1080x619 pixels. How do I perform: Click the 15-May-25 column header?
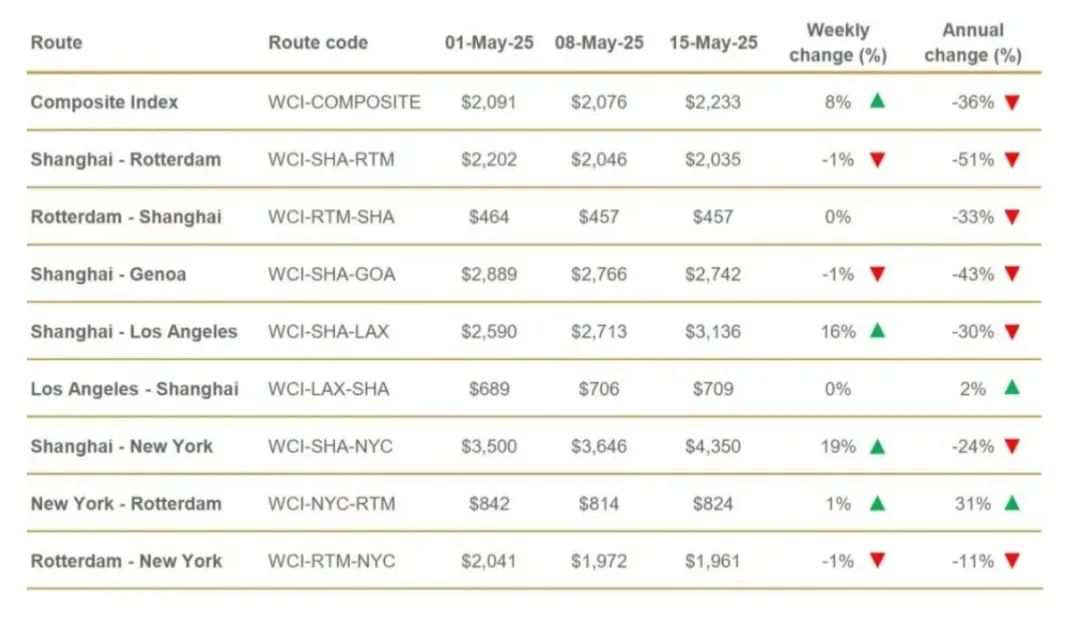click(x=713, y=43)
